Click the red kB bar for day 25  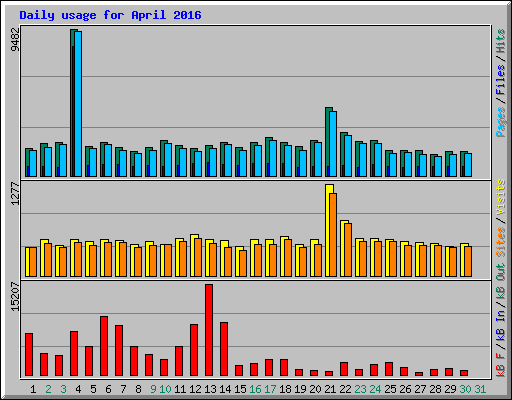pyautogui.click(x=389, y=369)
